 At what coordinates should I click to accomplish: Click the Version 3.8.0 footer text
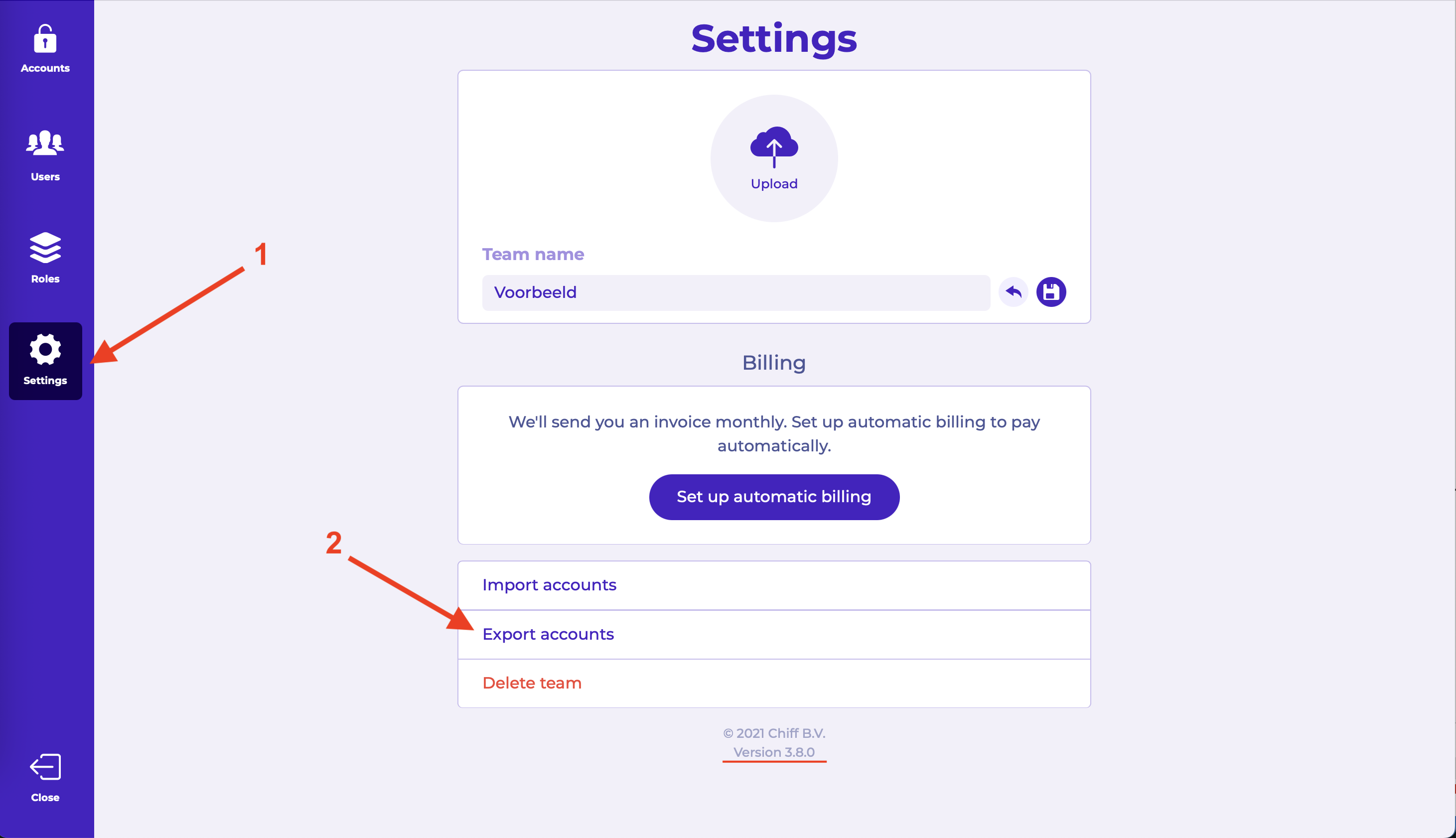(774, 752)
